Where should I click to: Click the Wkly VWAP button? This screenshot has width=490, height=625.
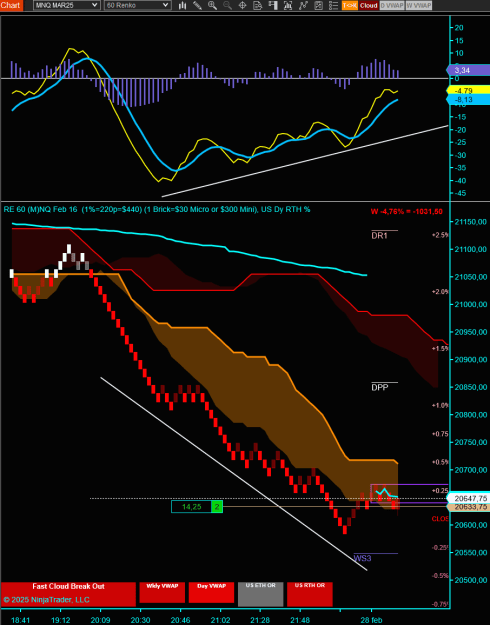[162, 592]
